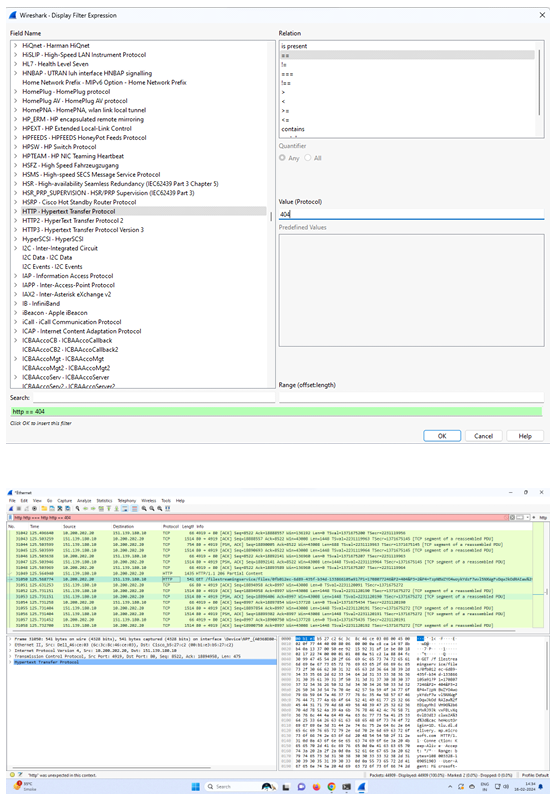This screenshot has height=802, width=552.
Task: Focus the Value (Protocol) input field
Action: click(411, 214)
